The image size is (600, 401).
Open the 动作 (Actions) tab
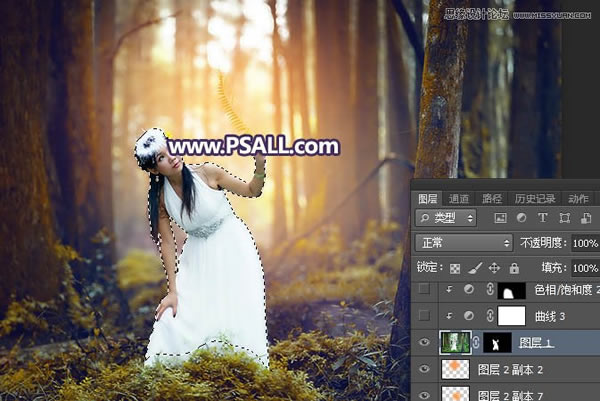[x=578, y=199]
